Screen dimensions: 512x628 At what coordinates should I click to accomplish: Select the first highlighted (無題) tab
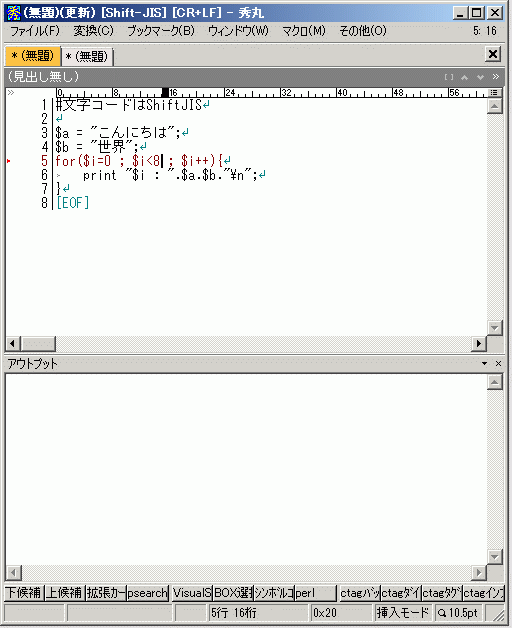pyautogui.click(x=32, y=56)
